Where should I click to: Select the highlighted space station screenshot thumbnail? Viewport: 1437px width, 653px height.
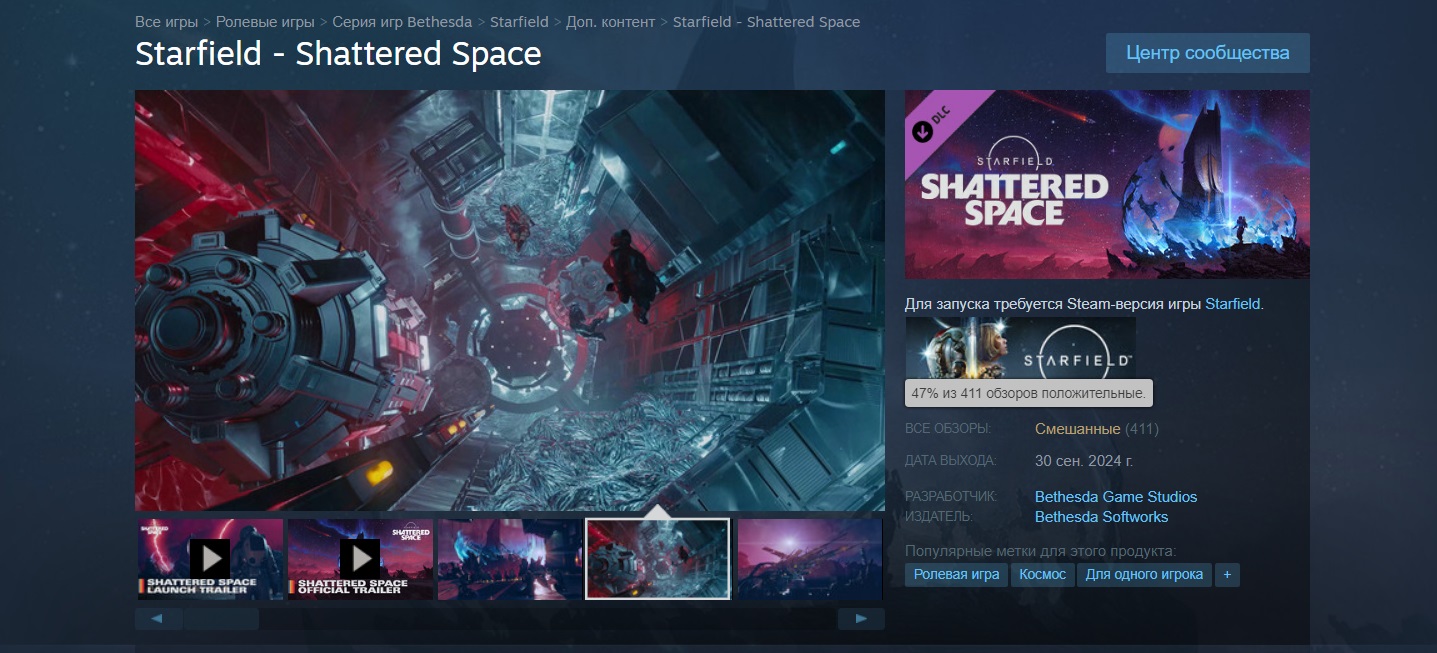(658, 558)
